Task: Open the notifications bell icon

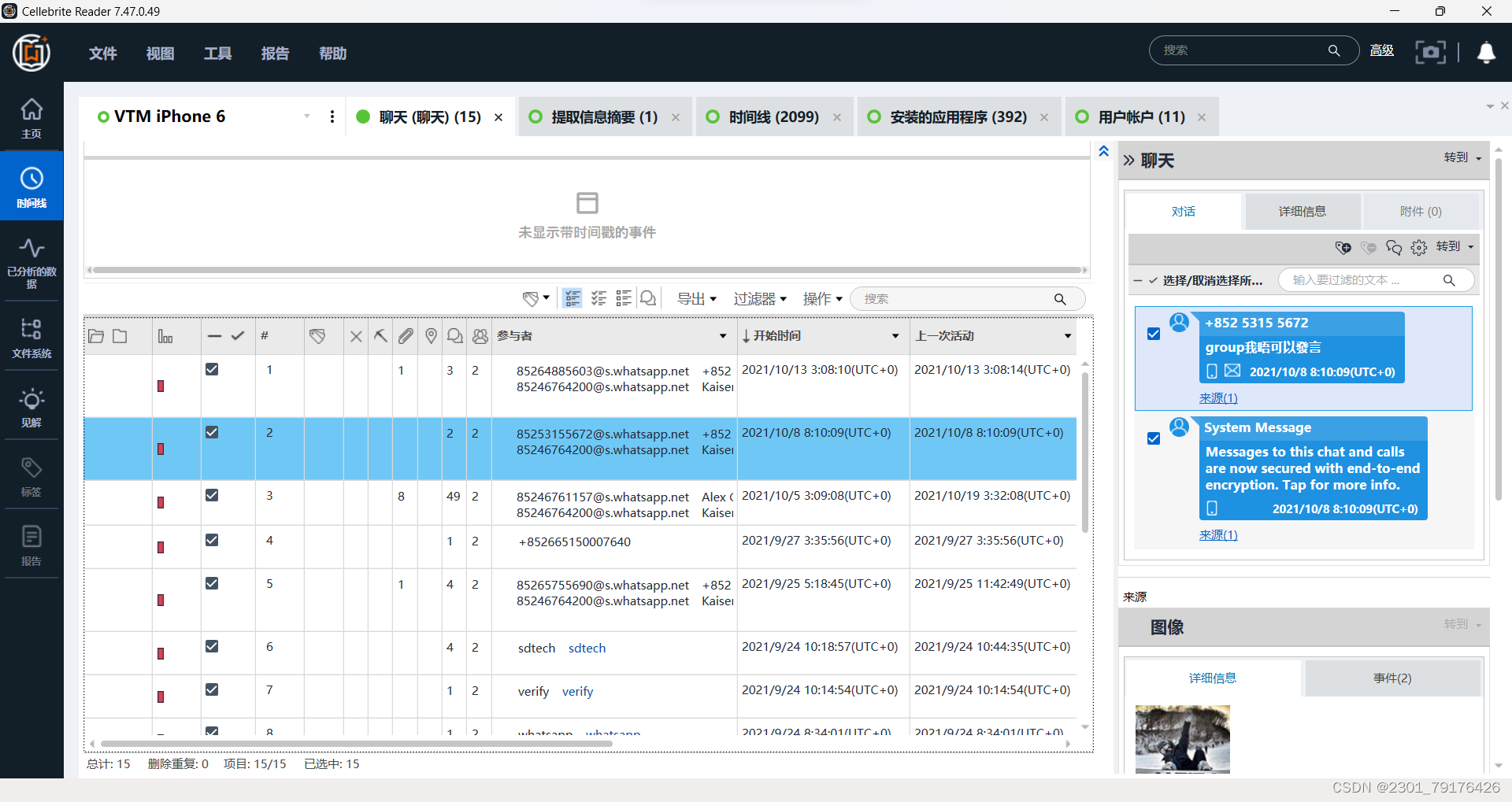Action: [1486, 53]
